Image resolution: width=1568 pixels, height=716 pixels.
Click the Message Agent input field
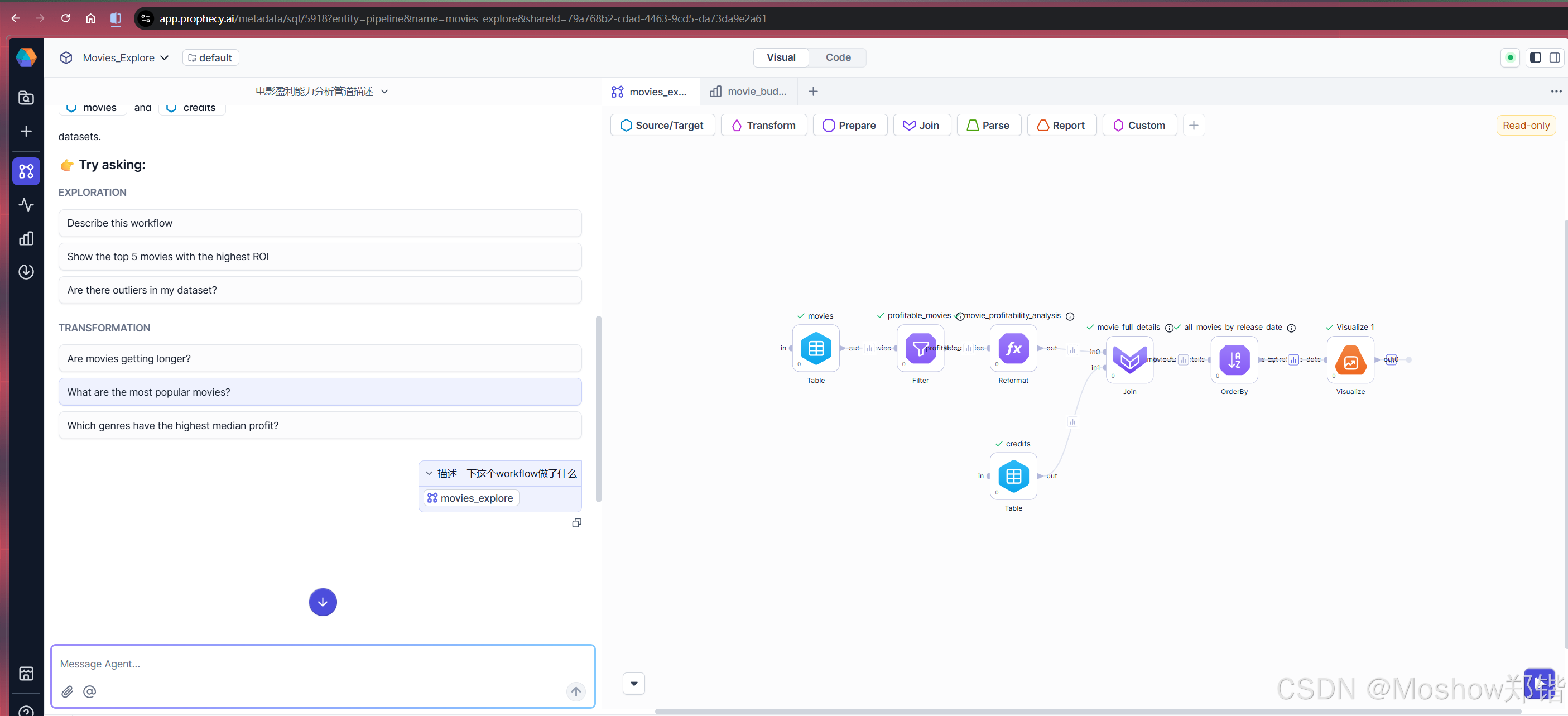[323, 663]
